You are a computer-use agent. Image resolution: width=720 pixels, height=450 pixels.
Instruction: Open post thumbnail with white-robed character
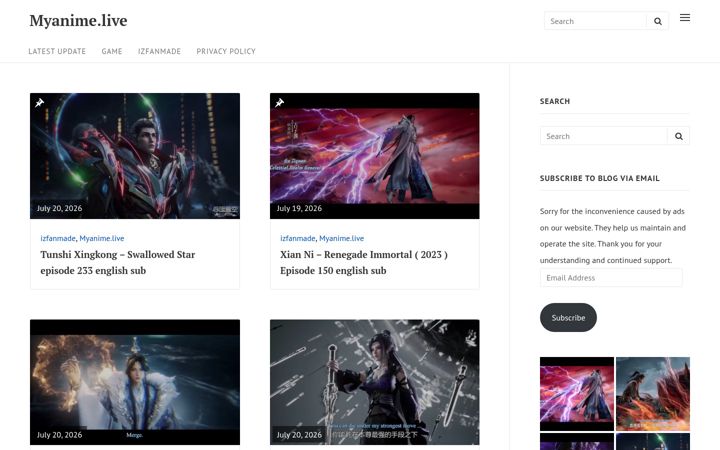135,382
